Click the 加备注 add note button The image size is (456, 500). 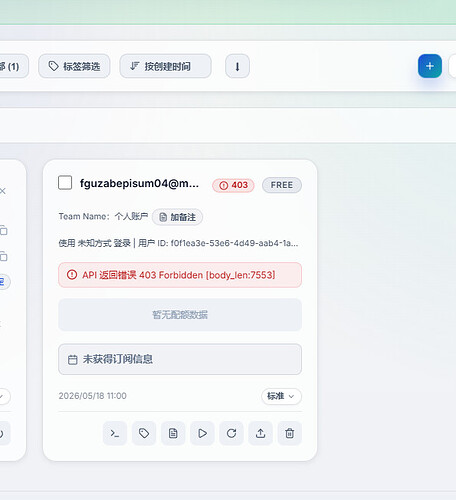point(177,217)
